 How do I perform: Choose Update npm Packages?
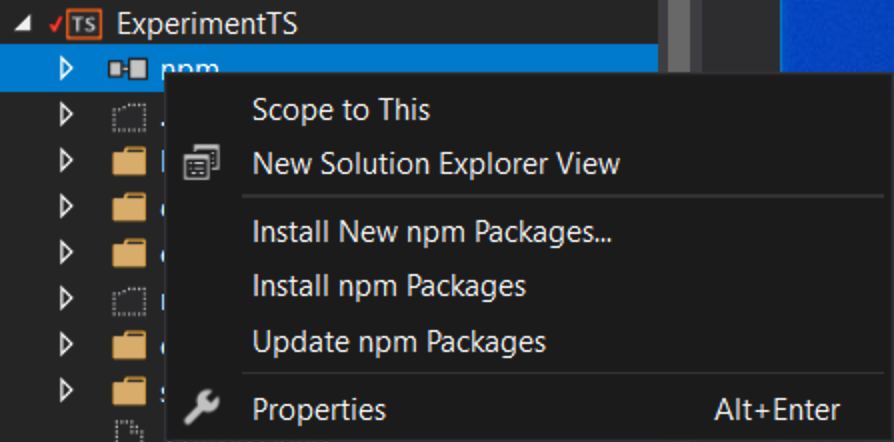(399, 342)
